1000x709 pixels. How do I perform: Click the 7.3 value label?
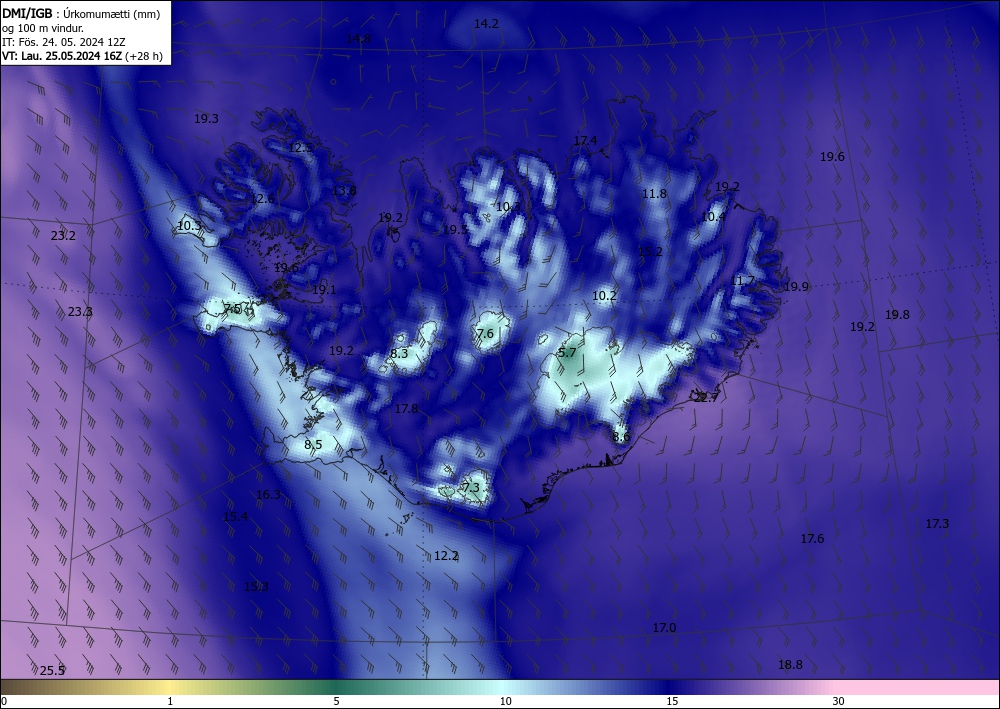(471, 488)
